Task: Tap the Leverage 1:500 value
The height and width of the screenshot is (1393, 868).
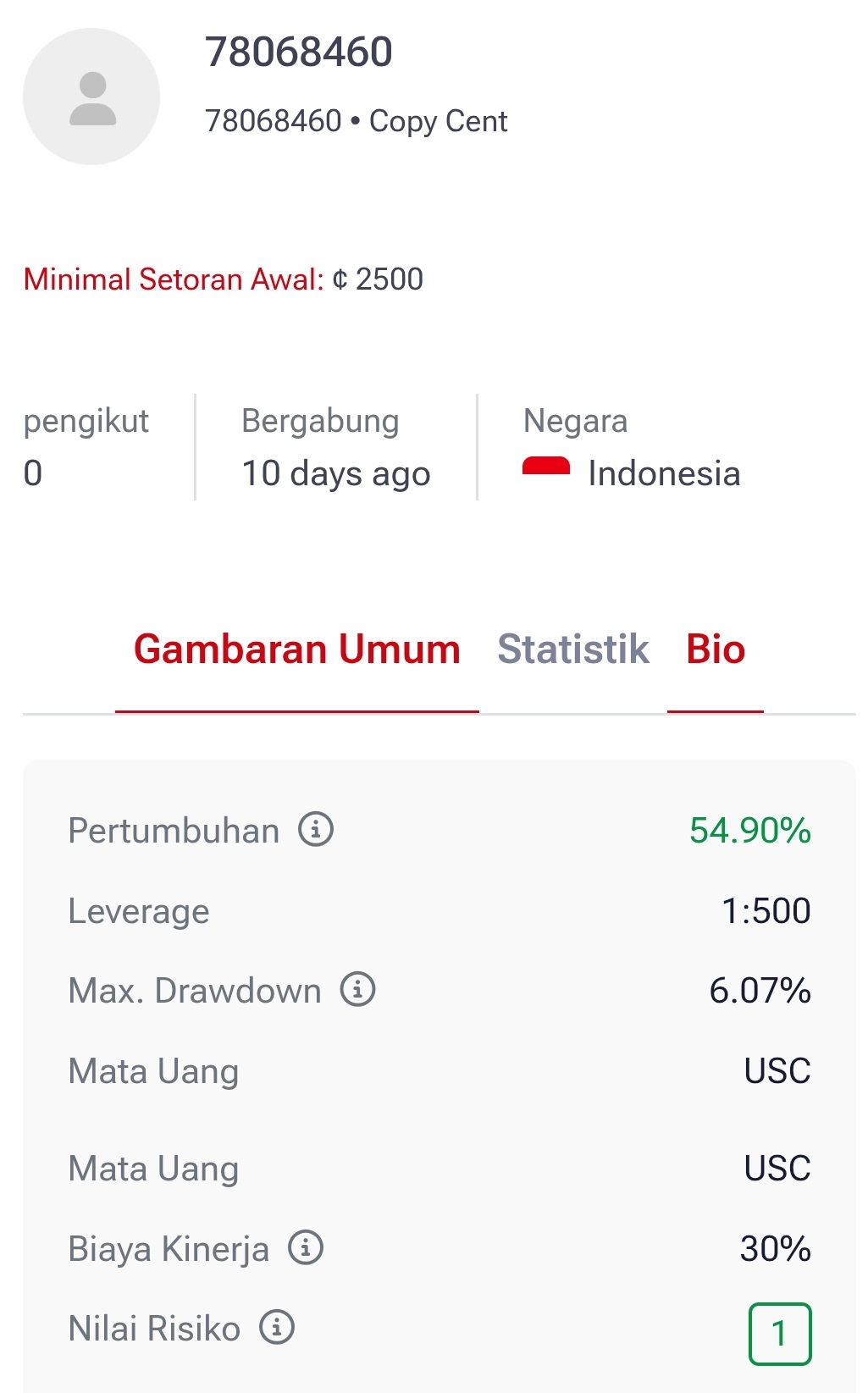Action: 766,911
